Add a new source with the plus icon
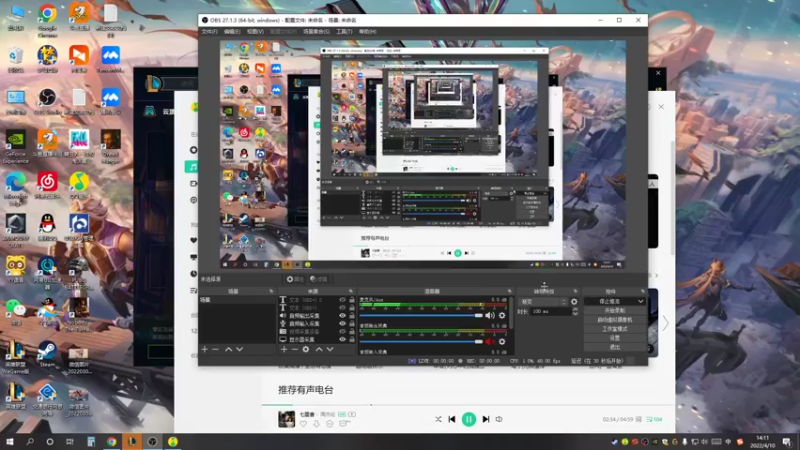 coord(284,349)
